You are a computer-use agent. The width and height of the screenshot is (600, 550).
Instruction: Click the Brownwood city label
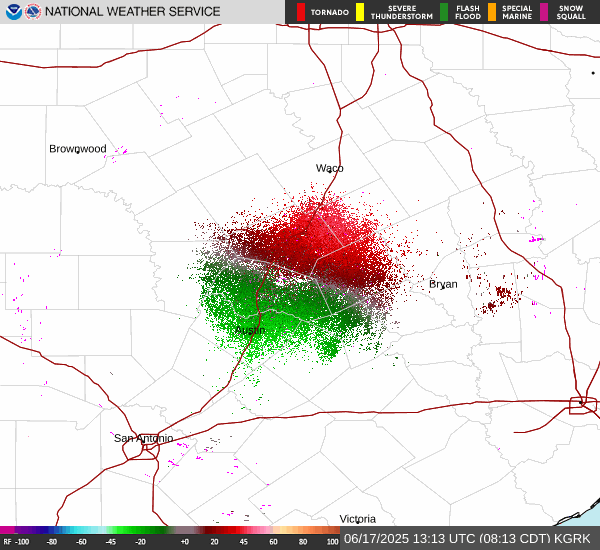point(78,149)
